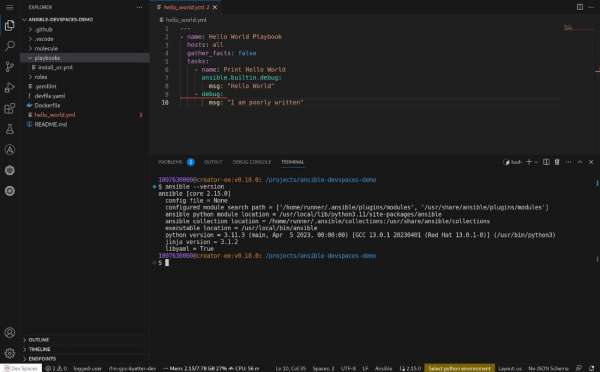Open the errors and warnings status item
The height and width of the screenshot is (372, 600).
click(56, 368)
